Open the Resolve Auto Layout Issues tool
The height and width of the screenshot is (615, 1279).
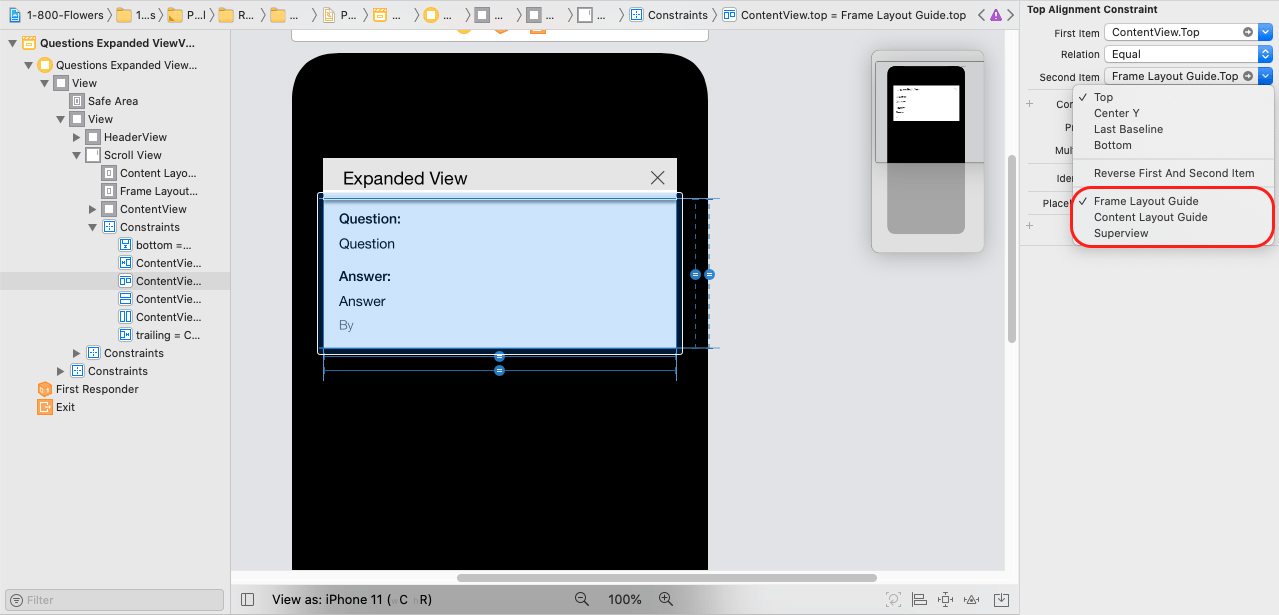(x=970, y=599)
